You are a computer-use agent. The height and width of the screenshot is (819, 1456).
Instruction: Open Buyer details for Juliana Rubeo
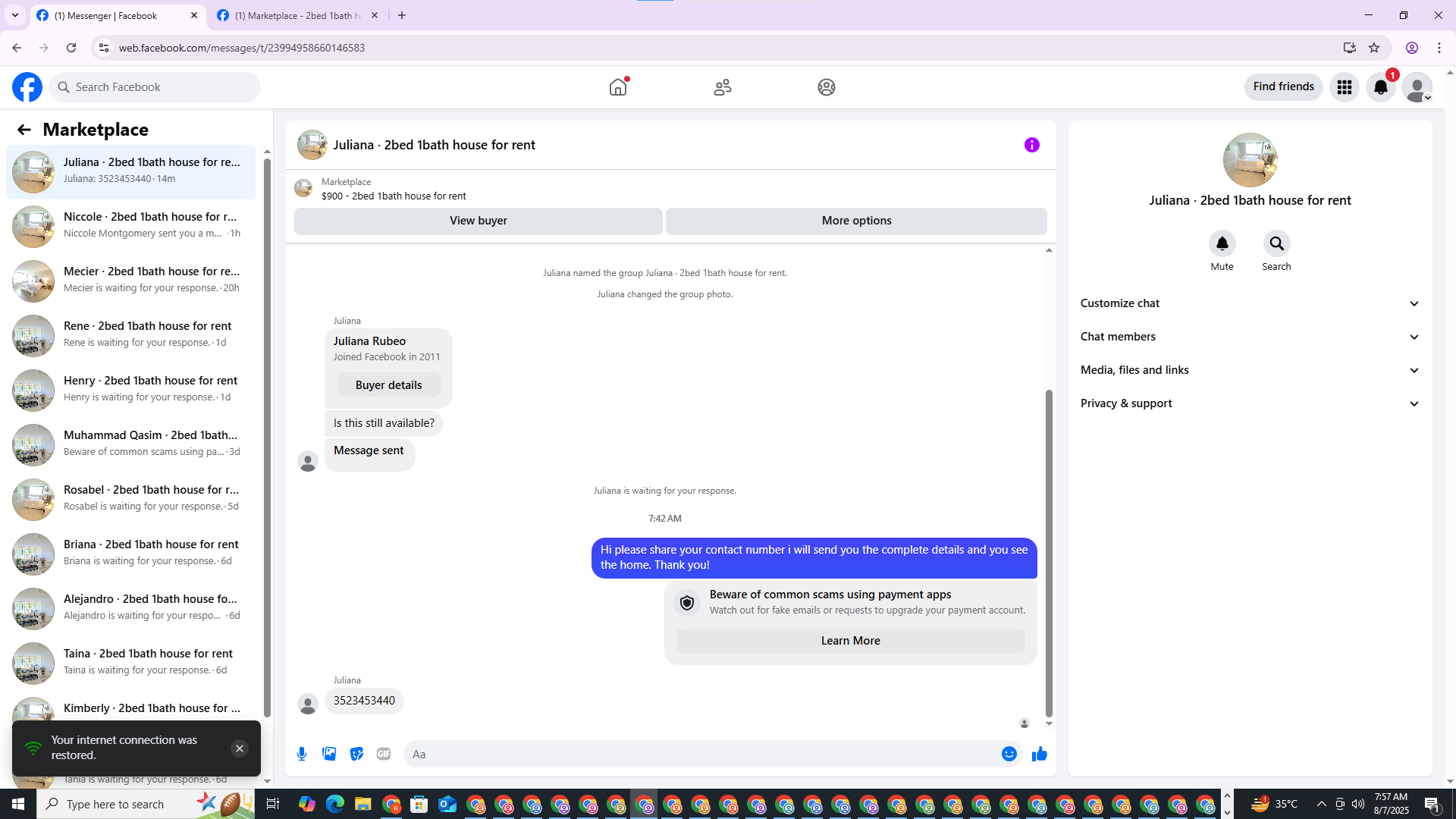(x=388, y=385)
